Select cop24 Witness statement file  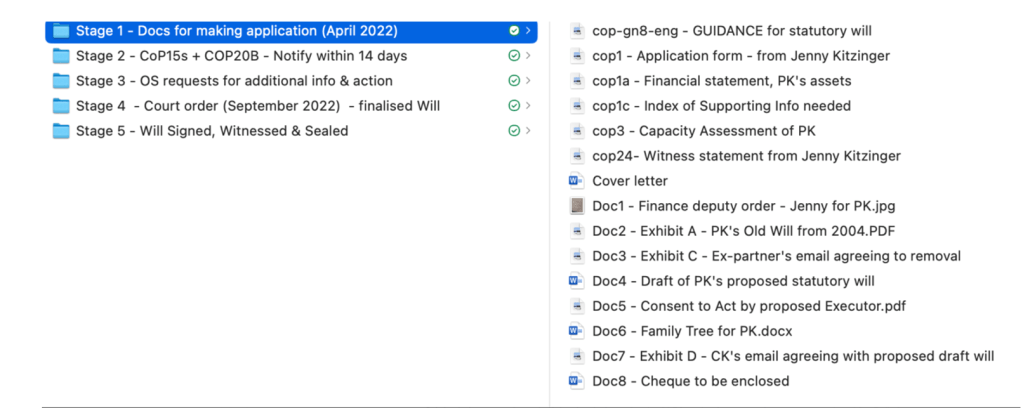point(746,156)
